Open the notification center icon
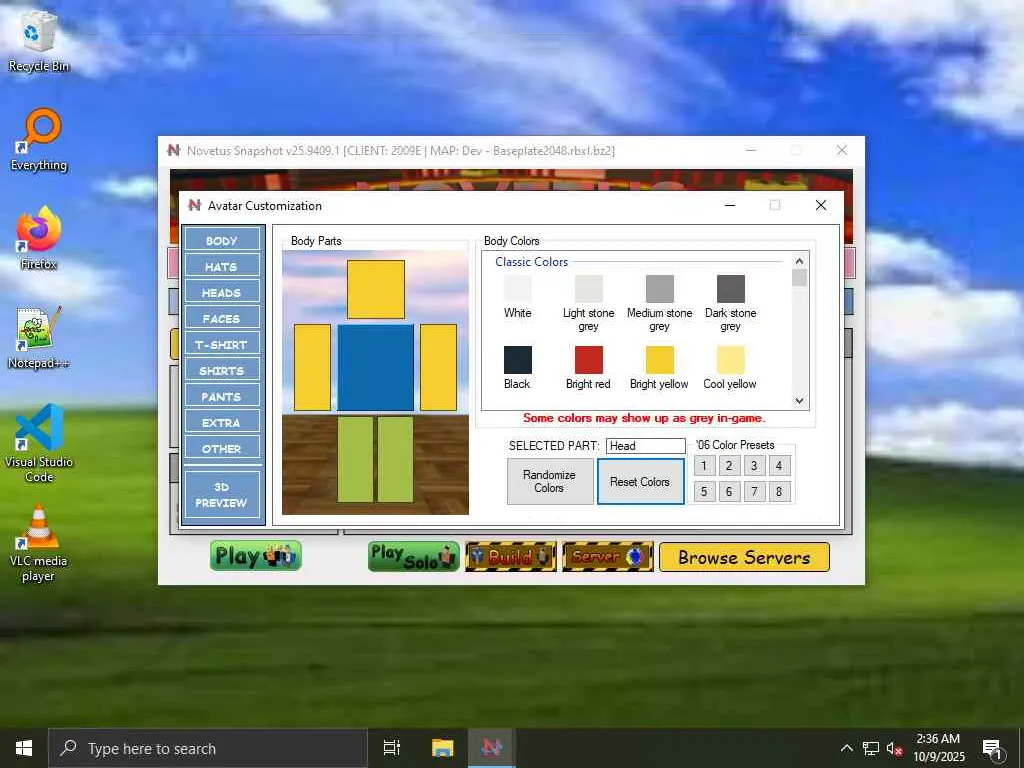This screenshot has height=768, width=1024. coord(993,748)
